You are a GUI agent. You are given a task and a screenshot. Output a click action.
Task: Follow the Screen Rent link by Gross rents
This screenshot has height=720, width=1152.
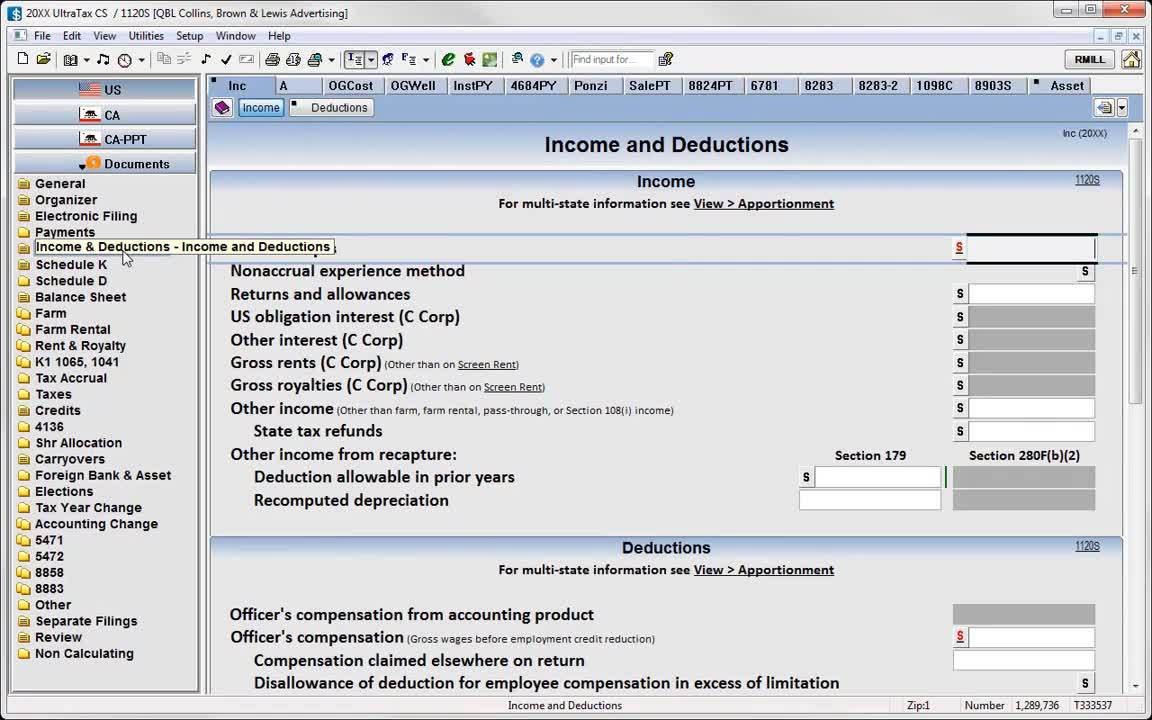pyautogui.click(x=487, y=364)
